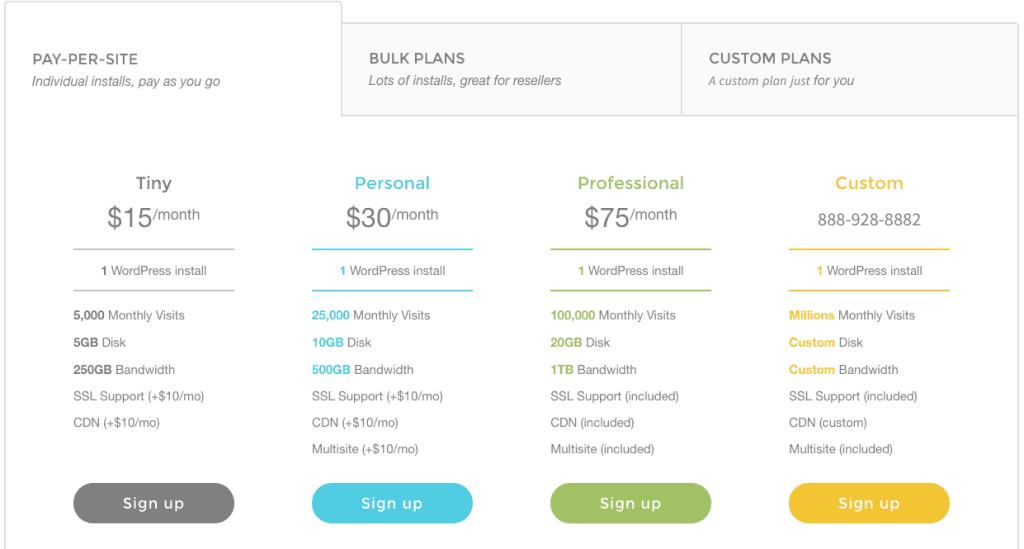Switch to the Bulk Plans tab
Image resolution: width=1024 pixels, height=549 pixels.
[x=511, y=69]
